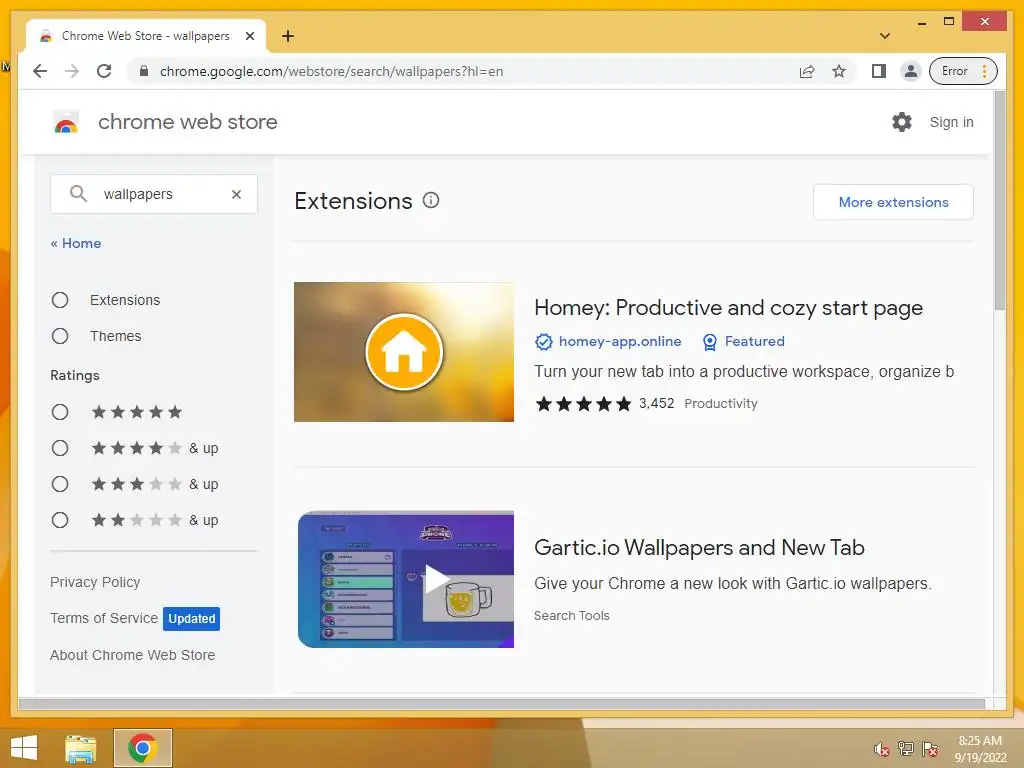
Task: Open File Explorer from taskbar
Action: coord(80,748)
